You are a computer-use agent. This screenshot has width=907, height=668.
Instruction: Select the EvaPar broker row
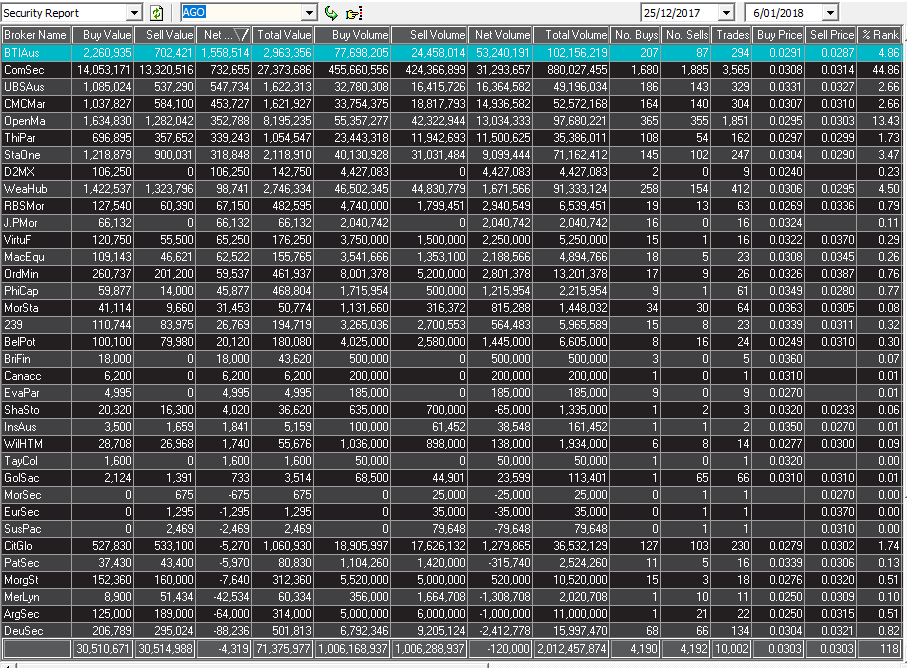coord(452,393)
